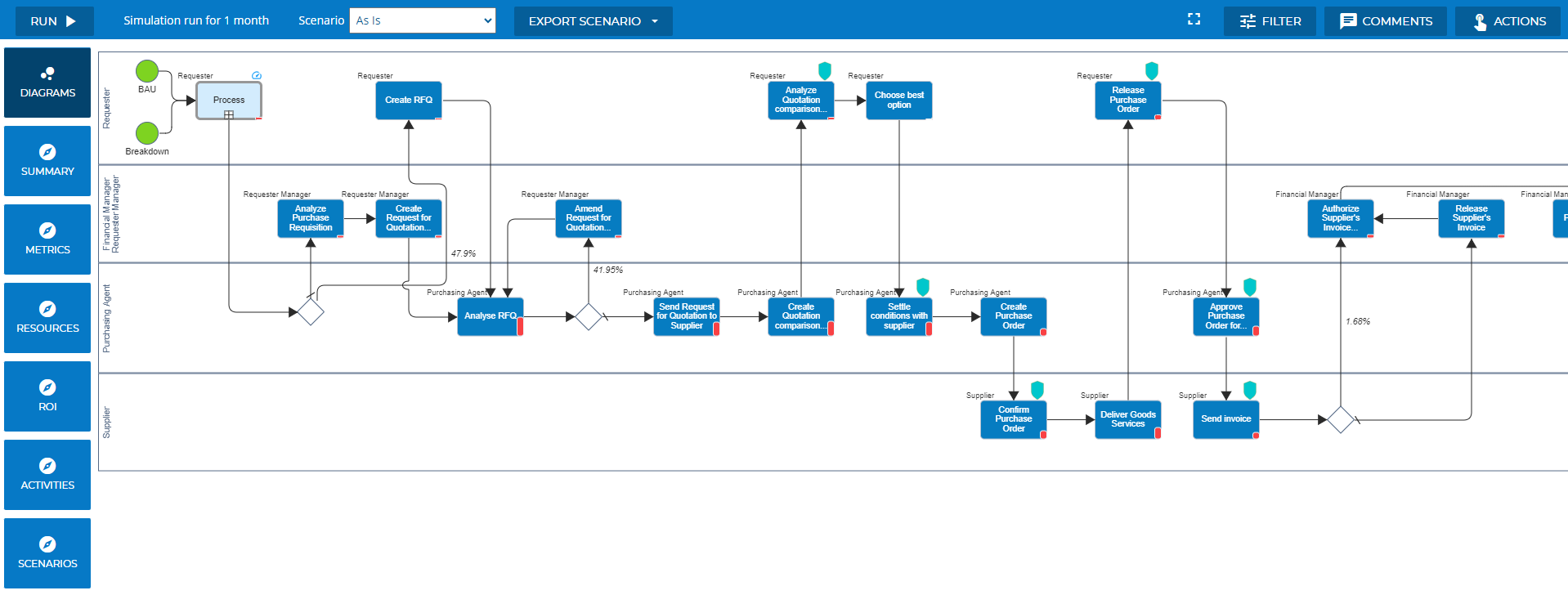This screenshot has width=1568, height=595.
Task: Click the shield icon above Send invoice
Action: (x=1250, y=390)
